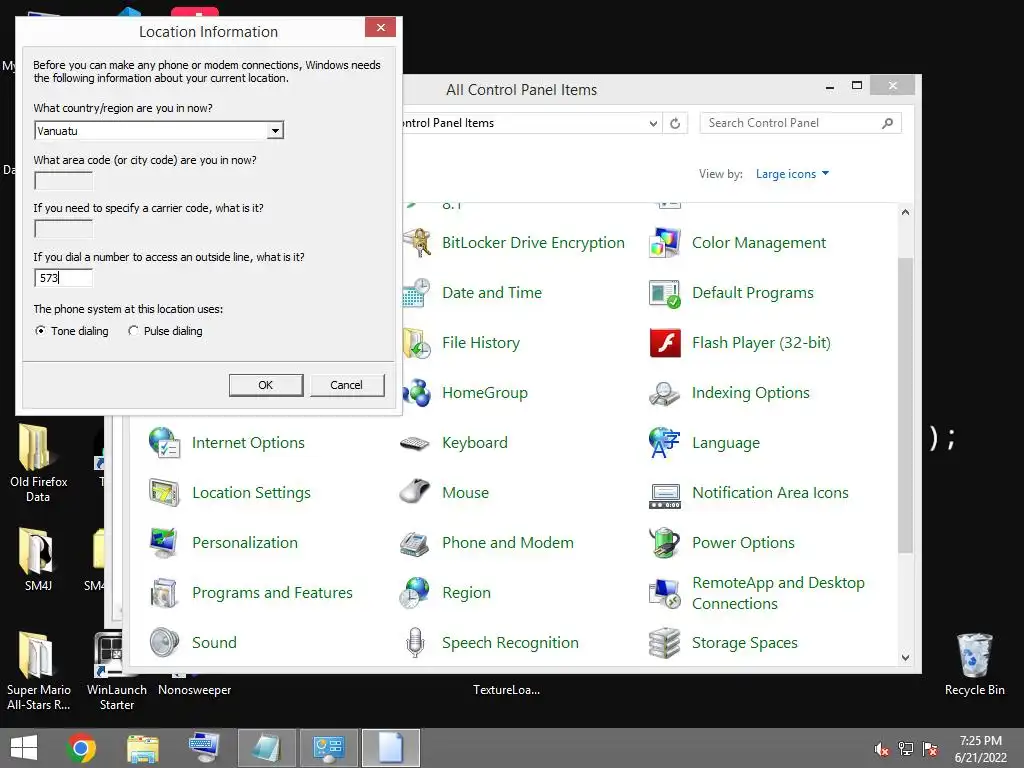Click Cancel in Location Information dialog
Screen dimensions: 1024x768
(x=347, y=385)
